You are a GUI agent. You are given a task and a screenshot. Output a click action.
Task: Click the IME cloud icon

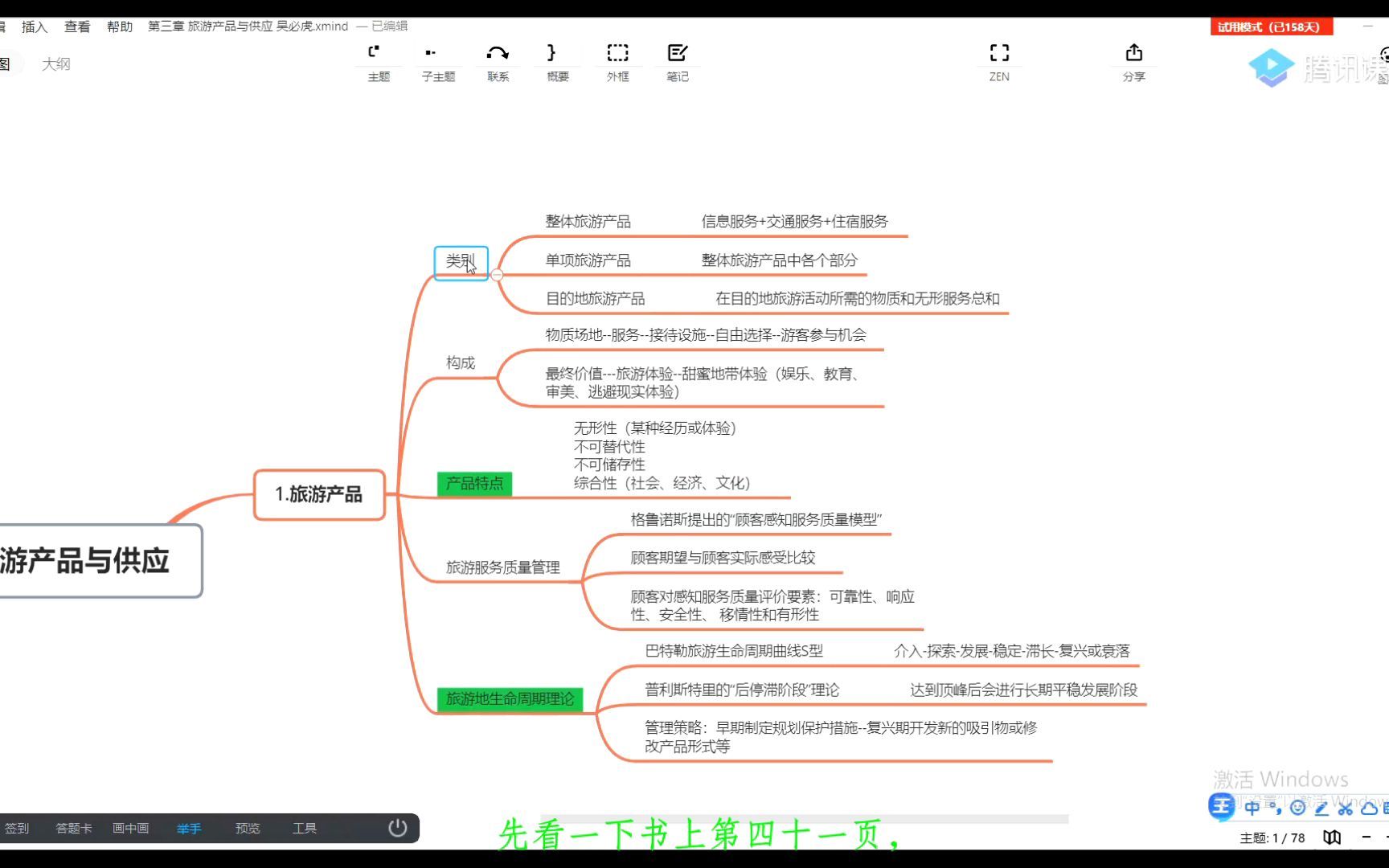[x=1368, y=808]
